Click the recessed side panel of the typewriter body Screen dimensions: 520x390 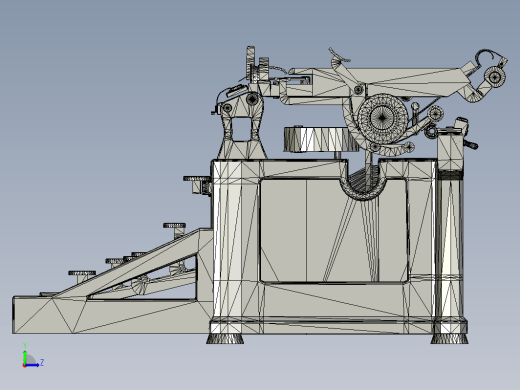pyautogui.click(x=333, y=231)
